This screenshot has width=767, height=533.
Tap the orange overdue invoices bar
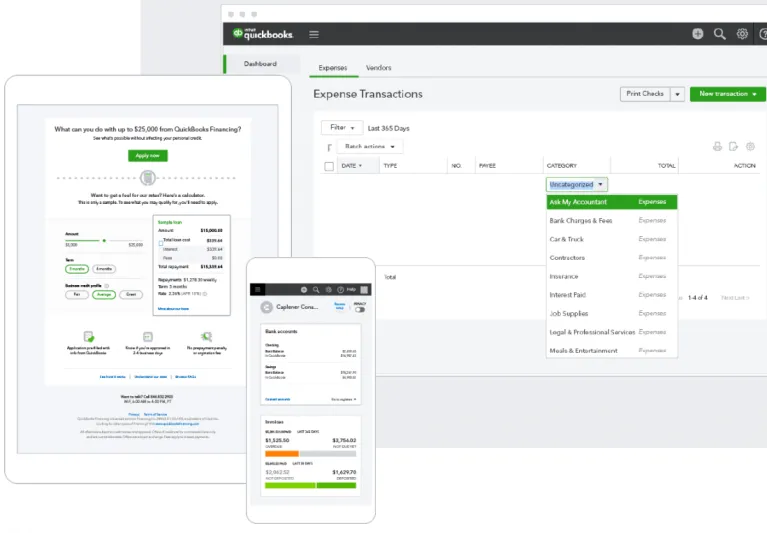282,454
